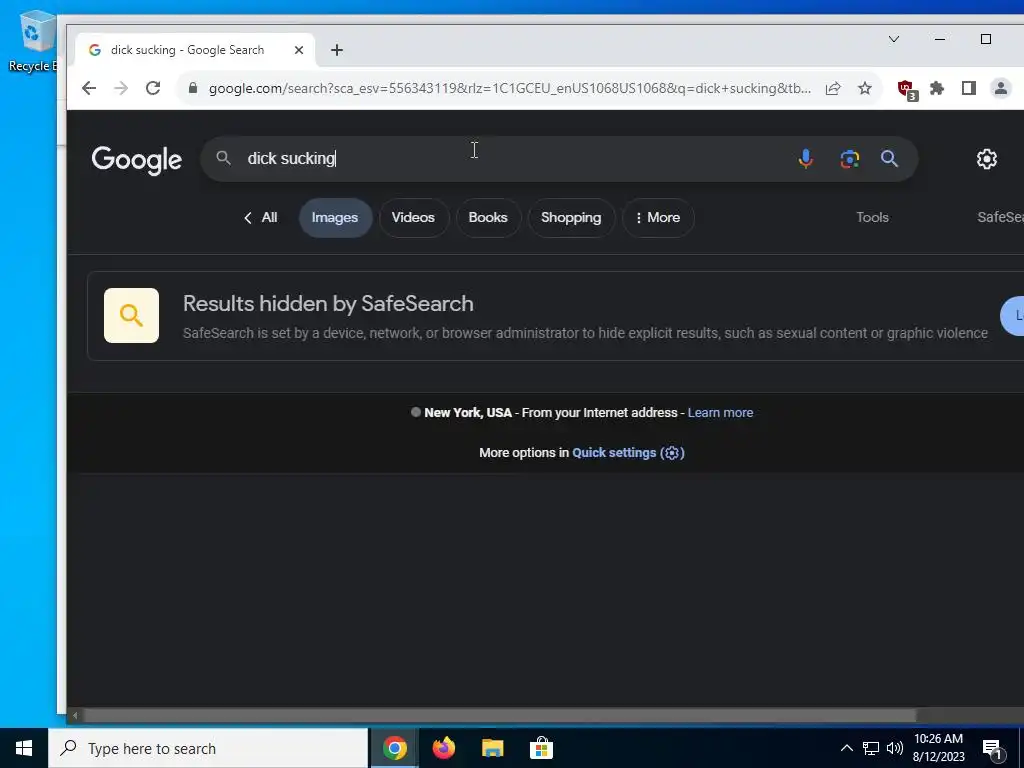Launch Firefox from the taskbar
Screen dimensions: 1024x768
click(x=444, y=748)
